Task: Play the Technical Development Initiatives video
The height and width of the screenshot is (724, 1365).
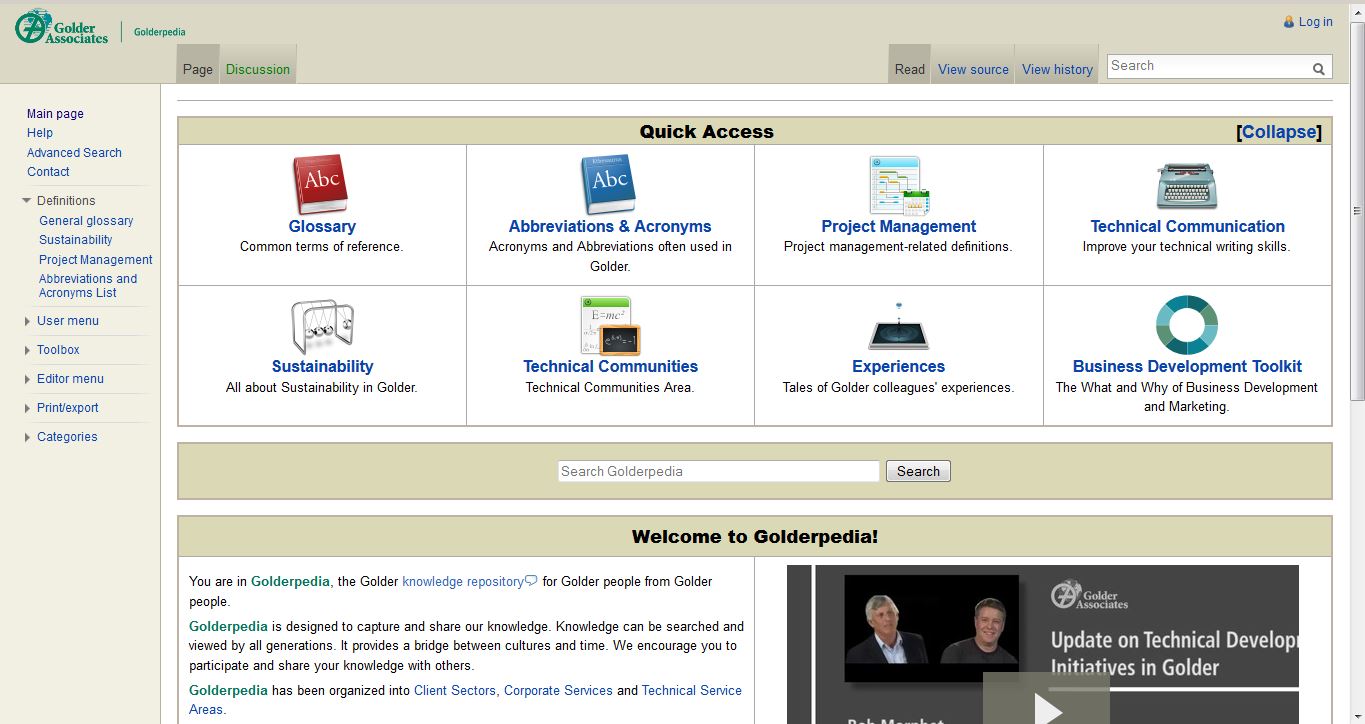Action: pyautogui.click(x=1046, y=706)
